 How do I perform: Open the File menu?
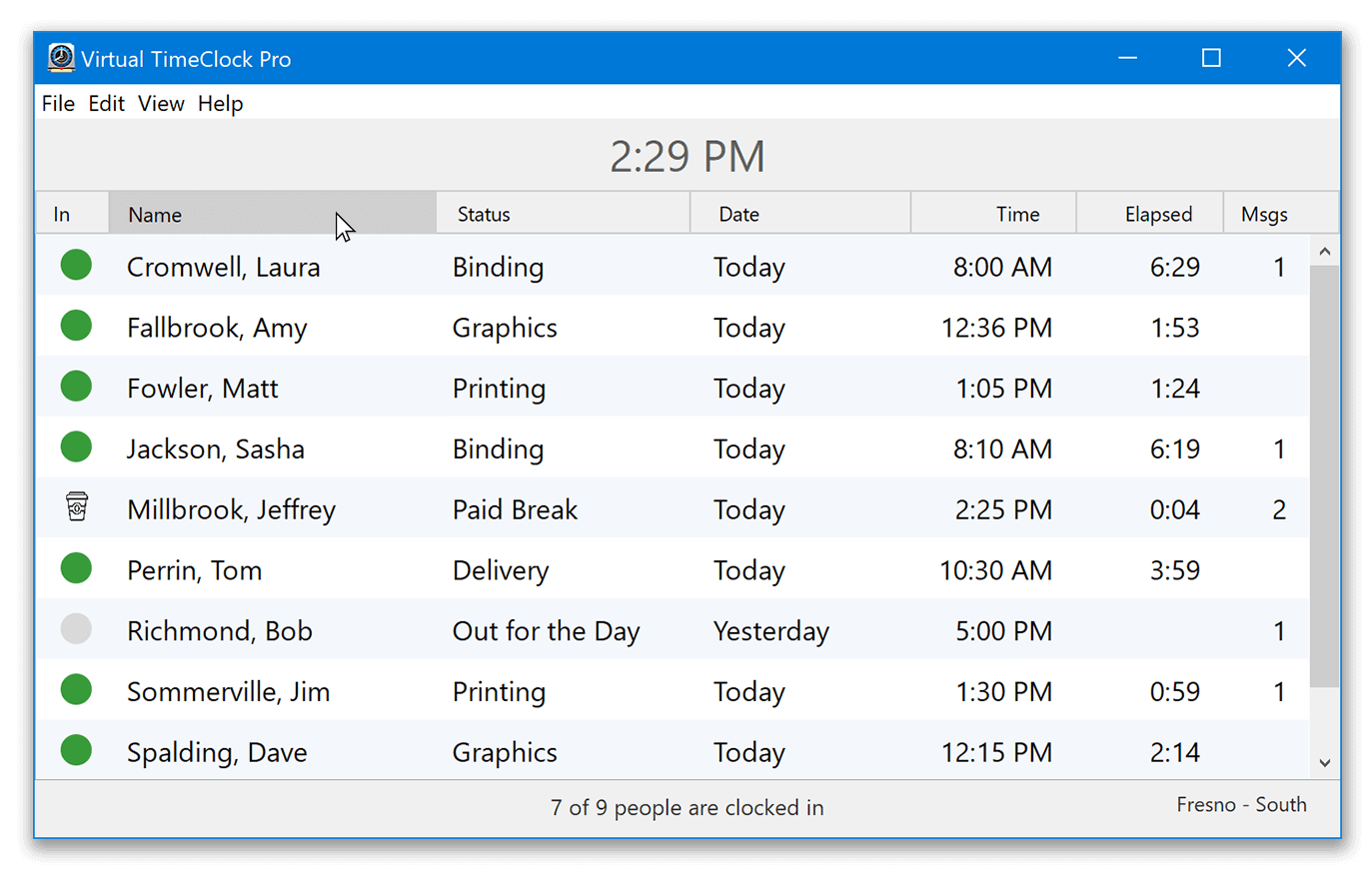(58, 104)
